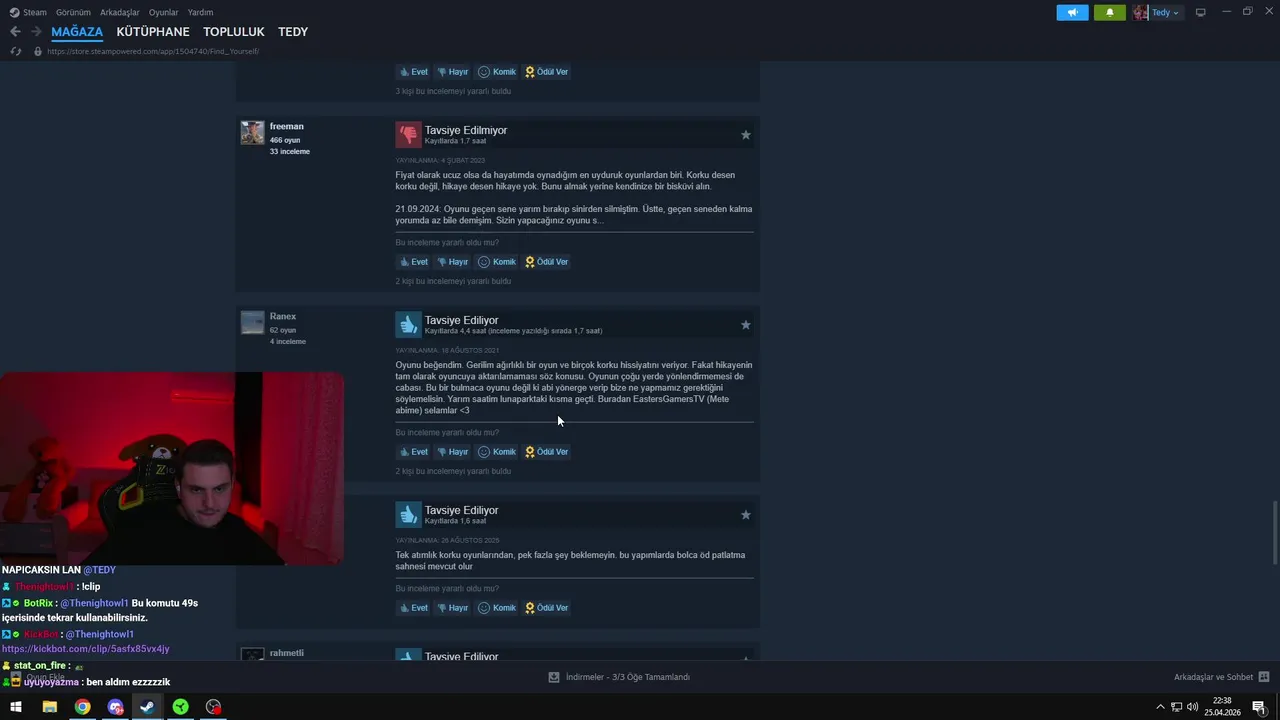Click the star icon on Ranex's review
1280x720 pixels.
click(745, 325)
